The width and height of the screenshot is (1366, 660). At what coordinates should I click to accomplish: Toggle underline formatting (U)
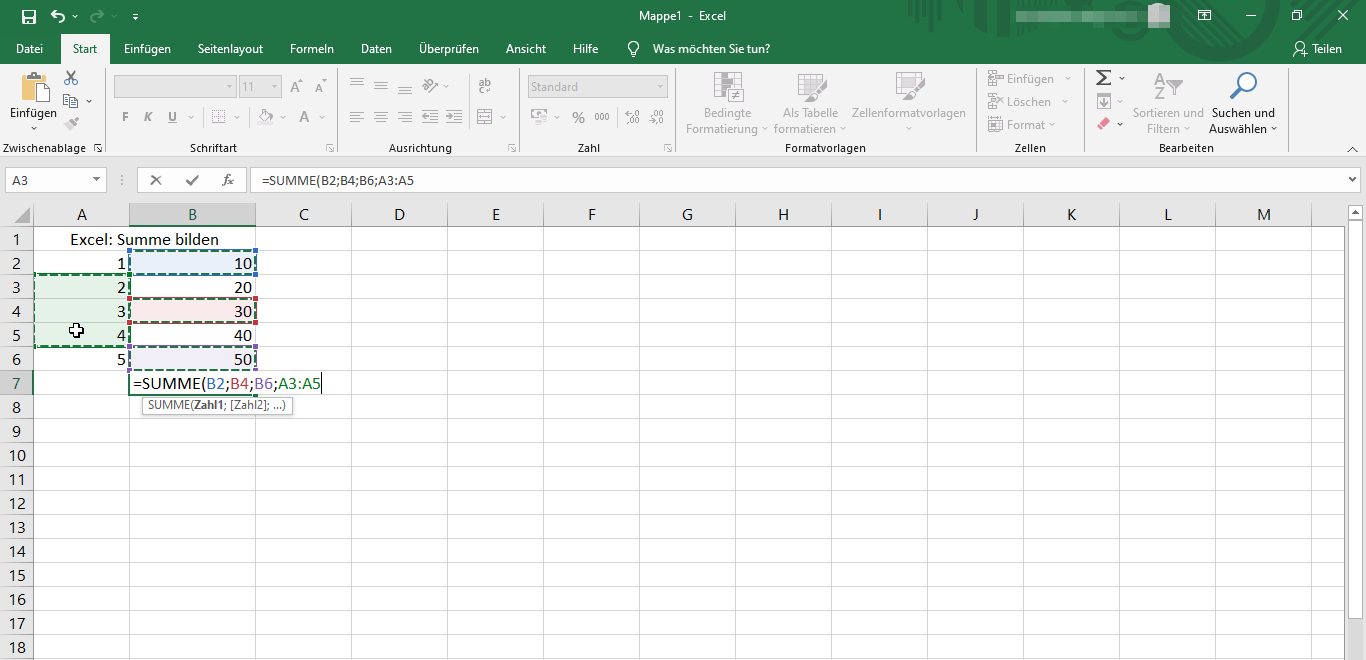click(173, 117)
